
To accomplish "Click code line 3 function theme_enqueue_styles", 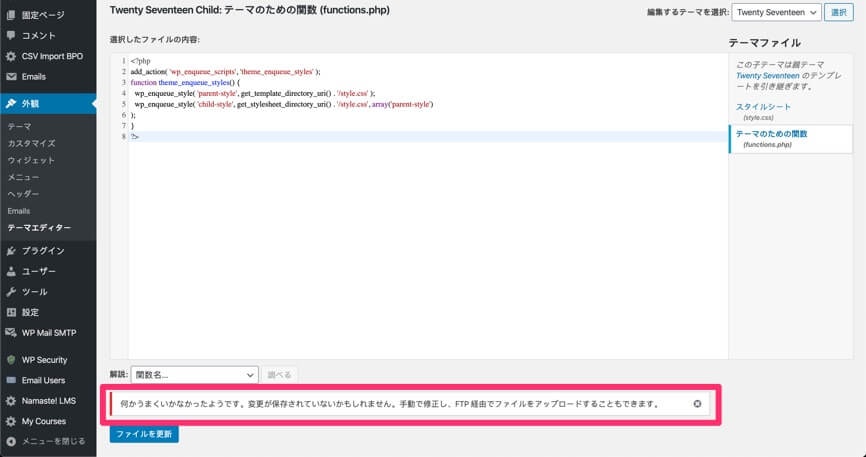I will pos(185,83).
